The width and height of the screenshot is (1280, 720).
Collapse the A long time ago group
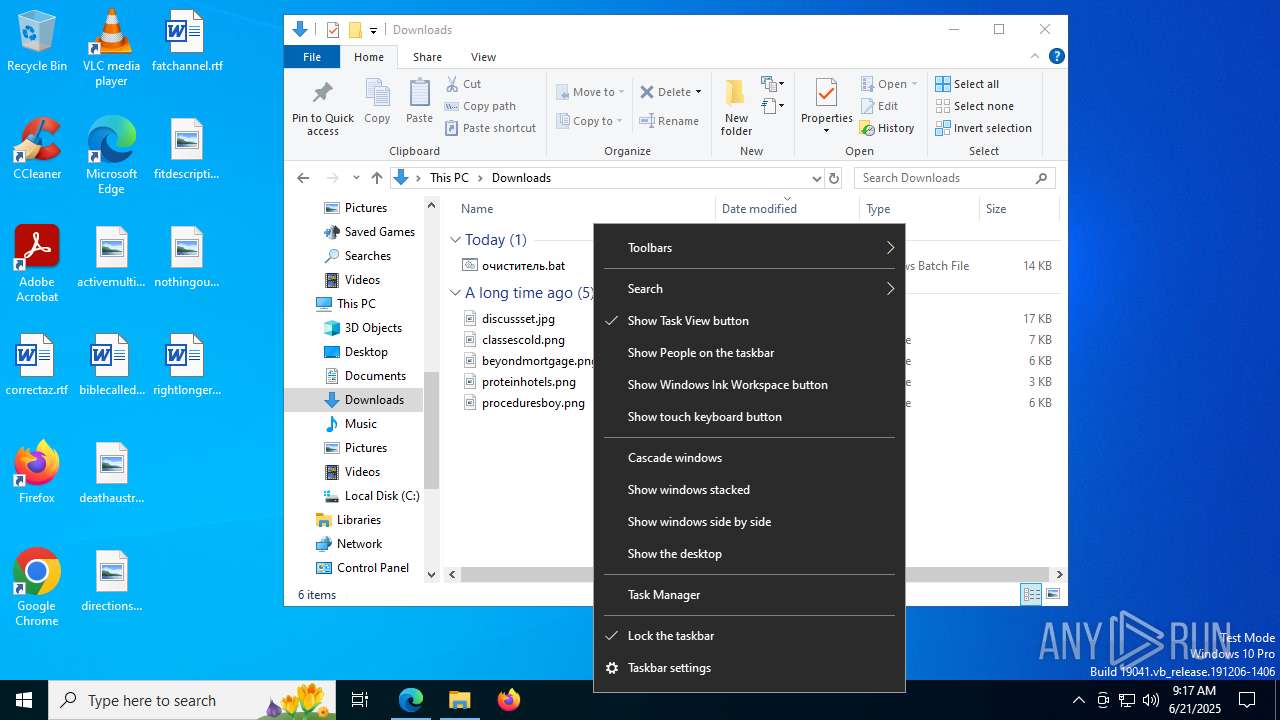pyautogui.click(x=455, y=293)
